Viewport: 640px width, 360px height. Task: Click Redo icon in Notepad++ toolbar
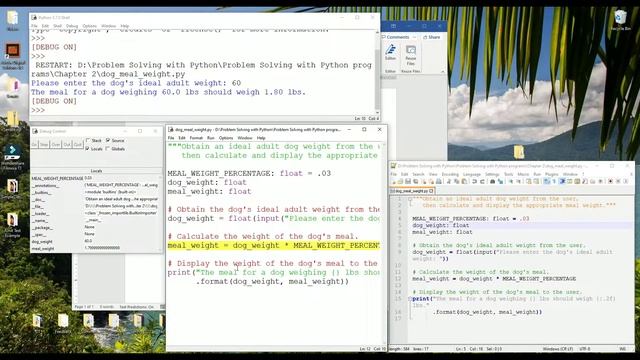[483, 181]
